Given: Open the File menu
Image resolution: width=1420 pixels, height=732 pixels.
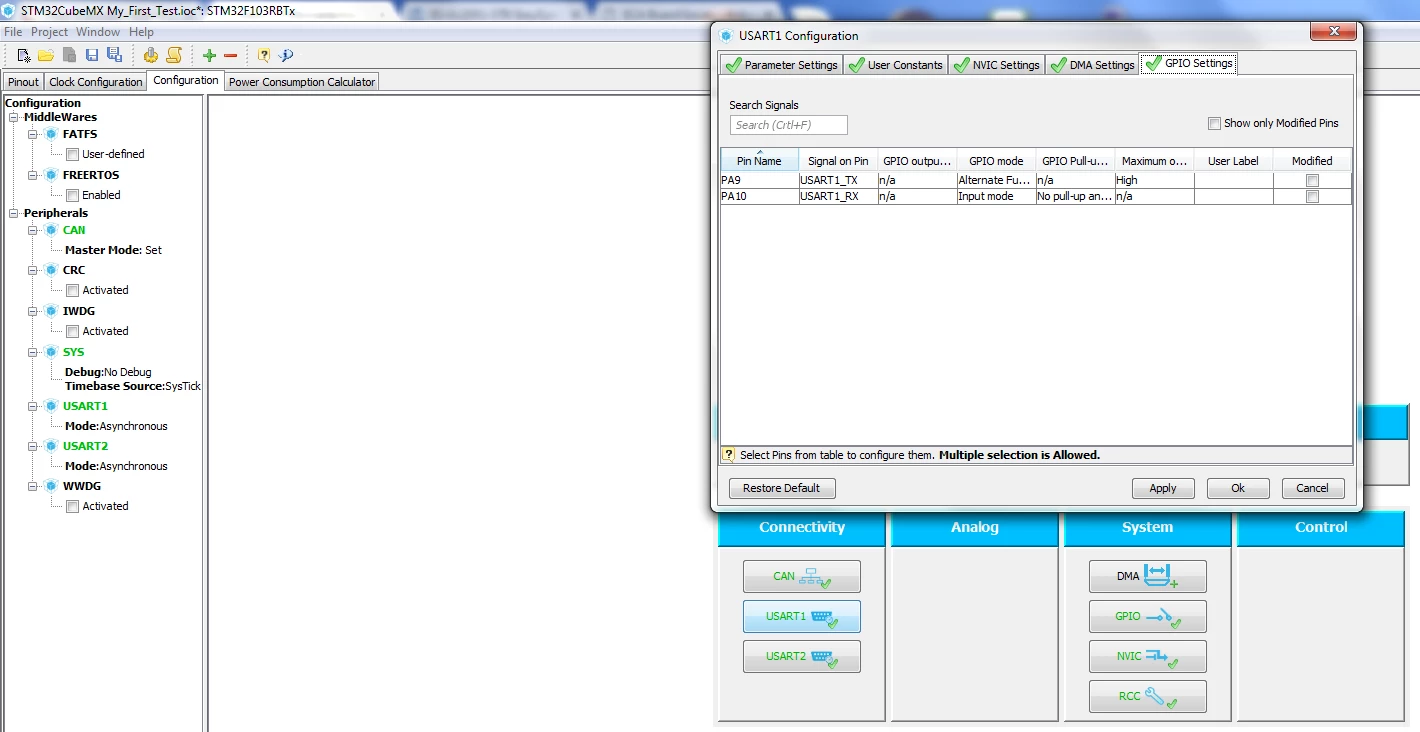Looking at the screenshot, I should 13,32.
